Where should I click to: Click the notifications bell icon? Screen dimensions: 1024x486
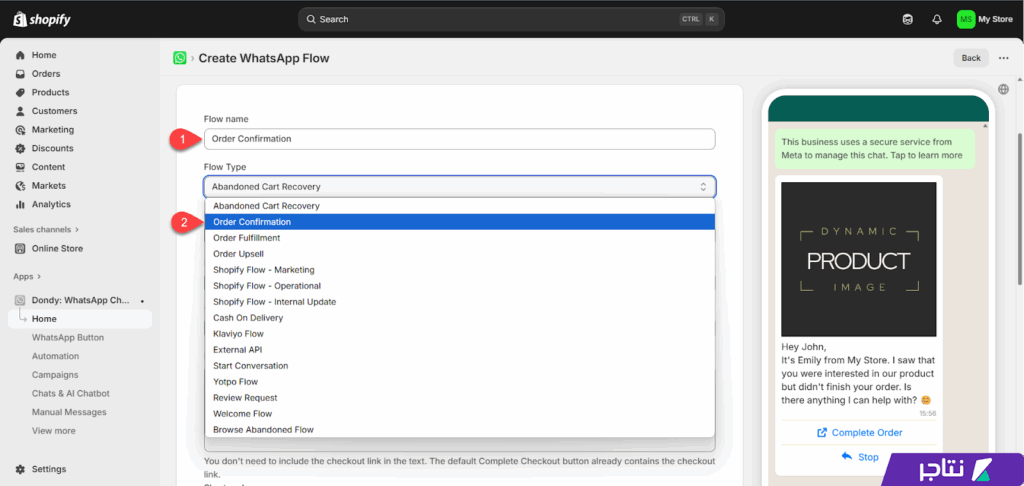point(936,19)
